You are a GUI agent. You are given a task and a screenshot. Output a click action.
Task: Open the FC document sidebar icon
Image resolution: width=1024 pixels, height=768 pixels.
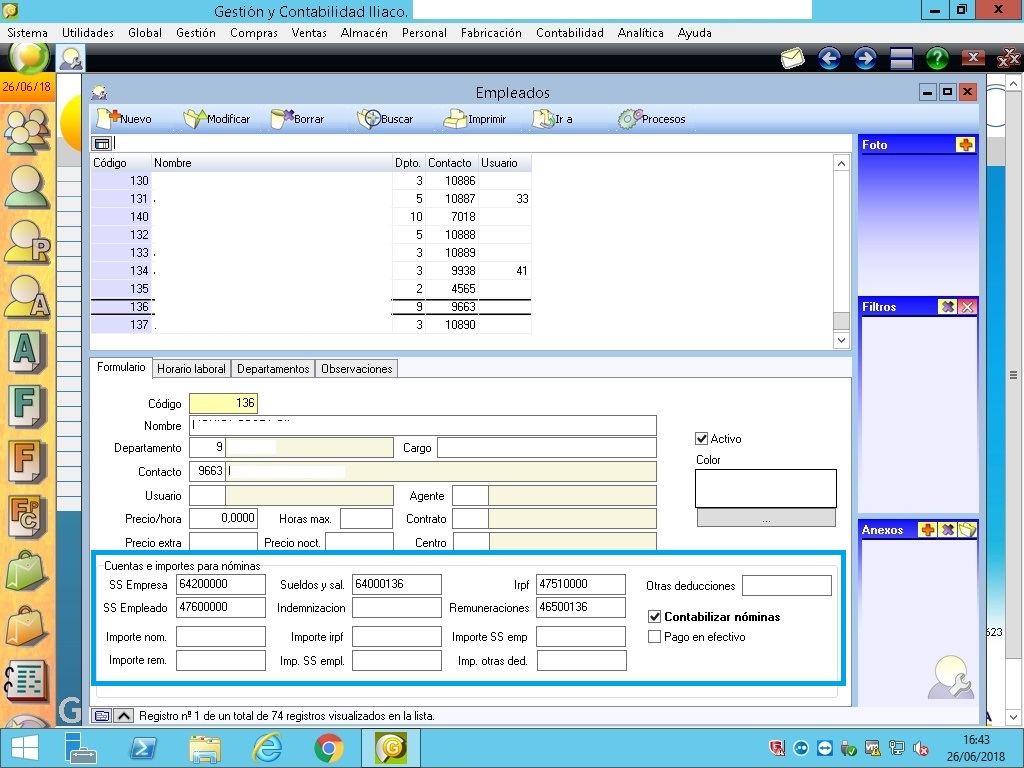pyautogui.click(x=27, y=516)
